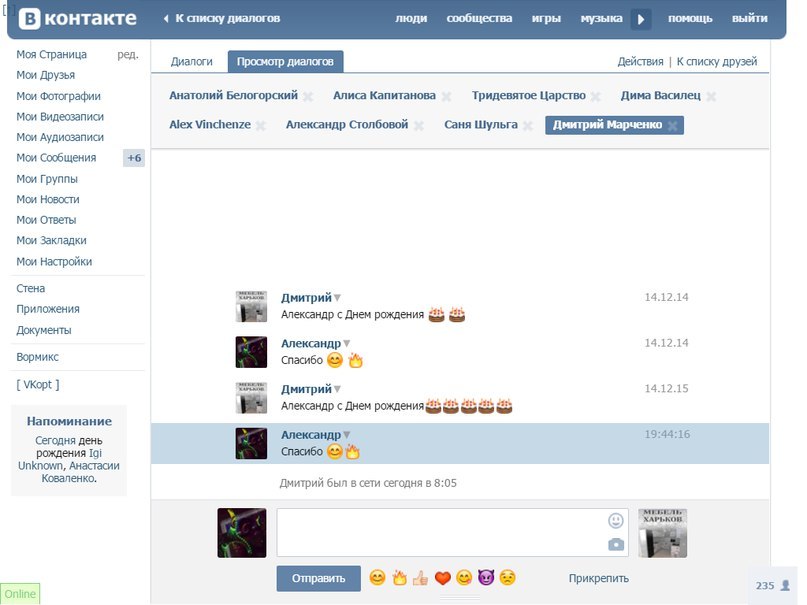
Task: Switch to the Диалоги tab
Action: click(192, 62)
